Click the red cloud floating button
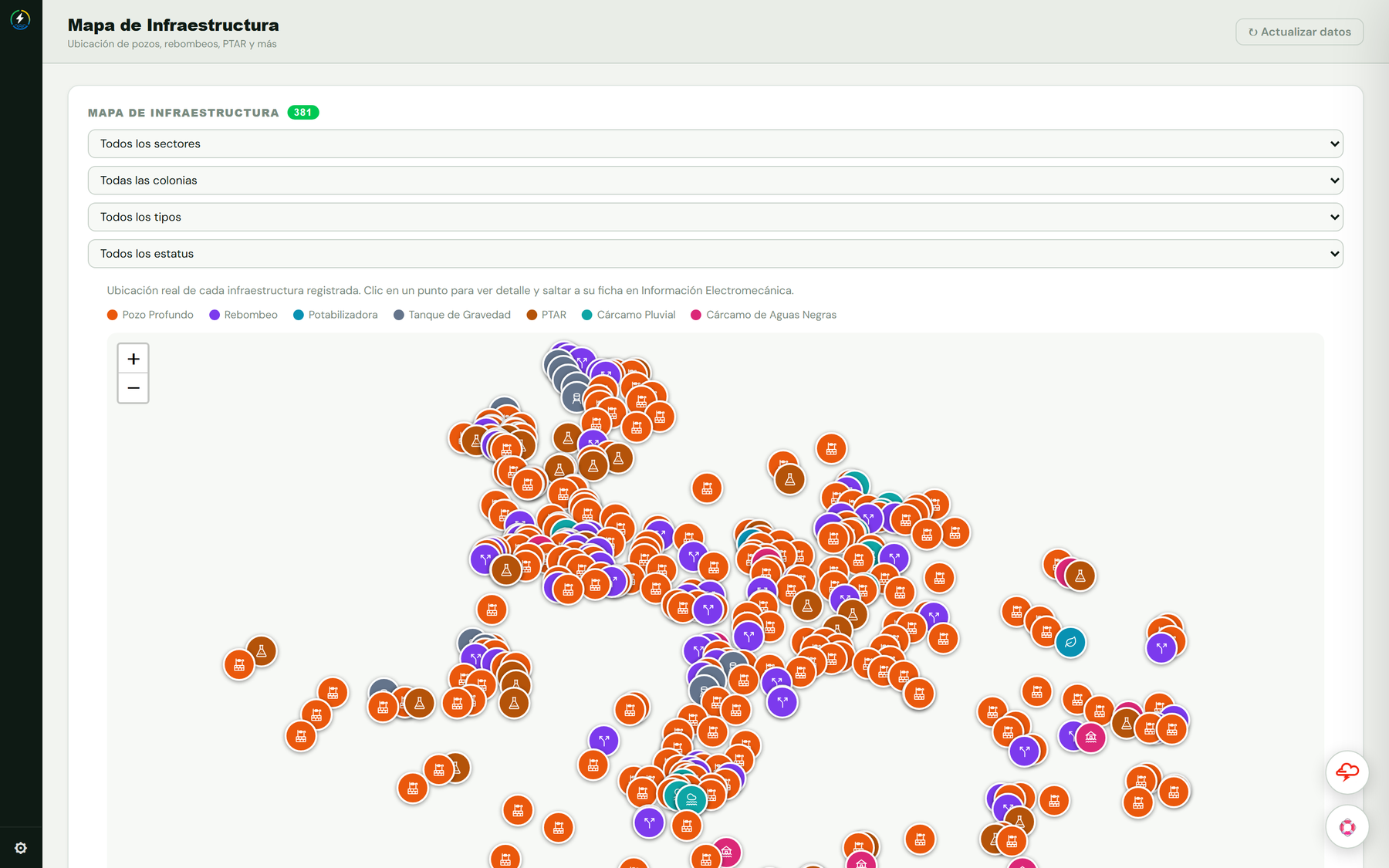The height and width of the screenshot is (868, 1389). point(1347,772)
